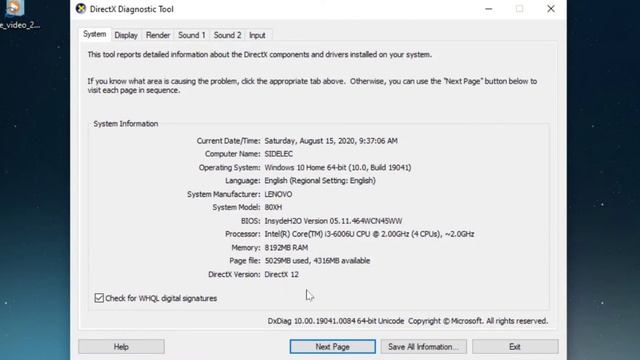
Task: Click the System Information group label
Action: tap(126, 124)
